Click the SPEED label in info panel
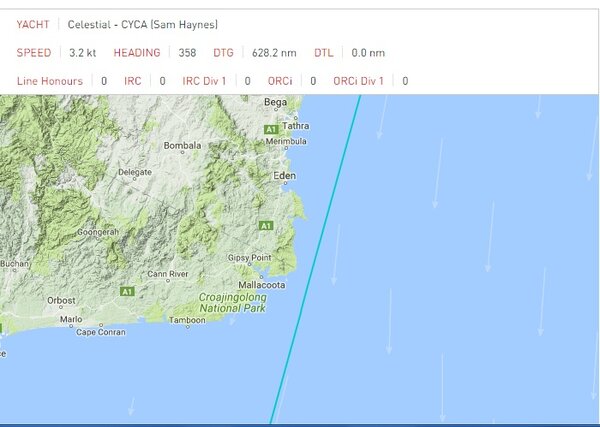This screenshot has height=427, width=600. click(x=34, y=52)
